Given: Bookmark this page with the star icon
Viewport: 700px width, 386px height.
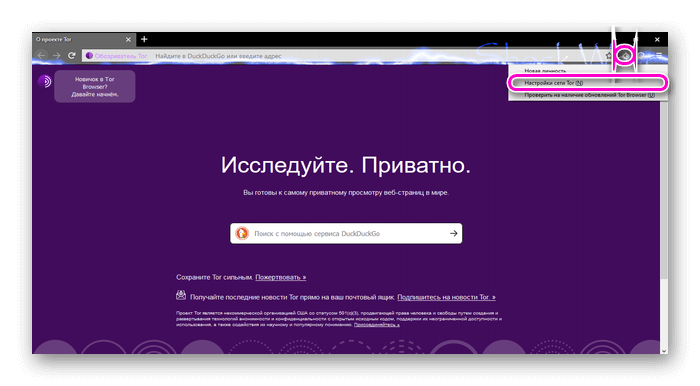Looking at the screenshot, I should click(609, 56).
